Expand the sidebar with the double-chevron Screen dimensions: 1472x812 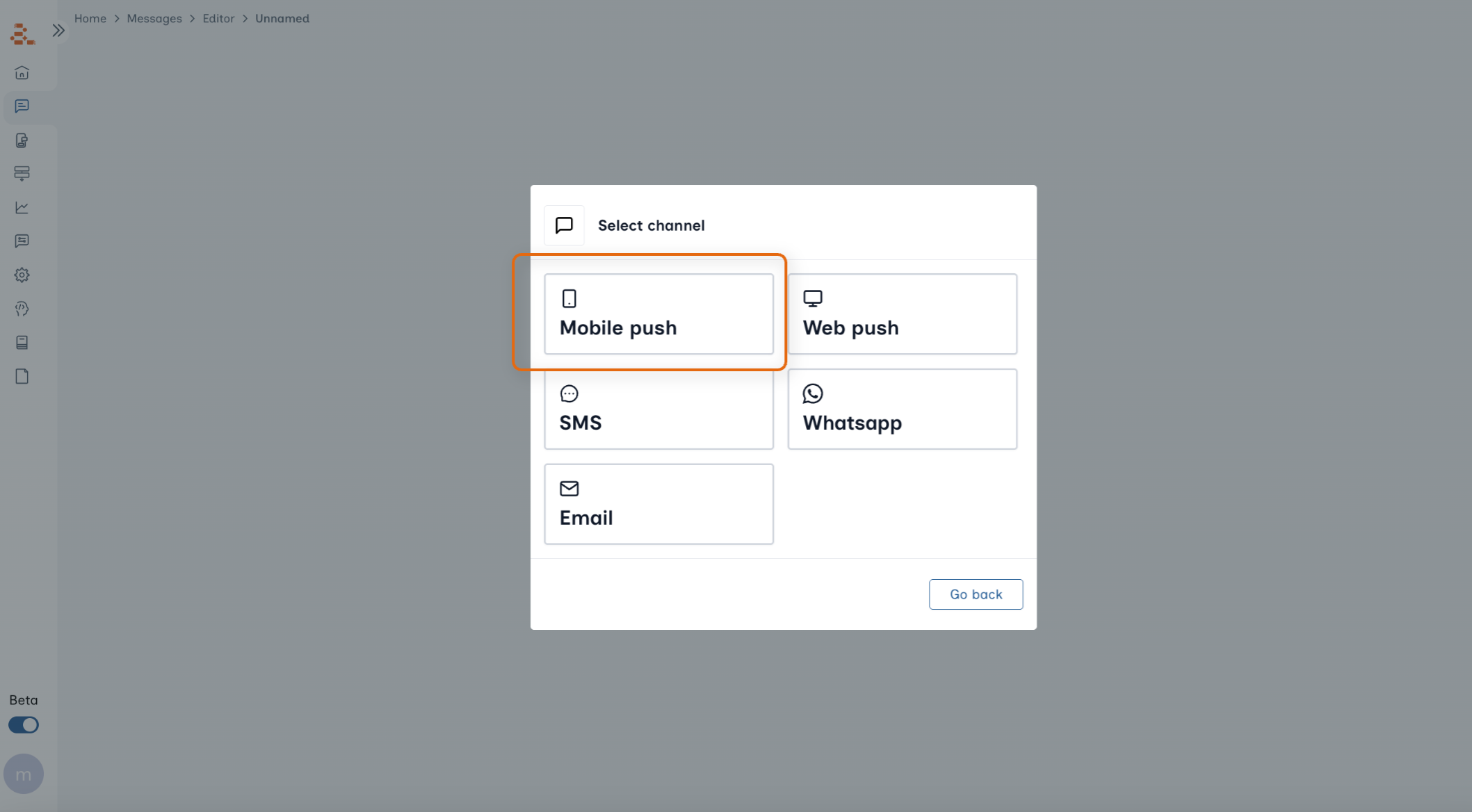[x=59, y=30]
